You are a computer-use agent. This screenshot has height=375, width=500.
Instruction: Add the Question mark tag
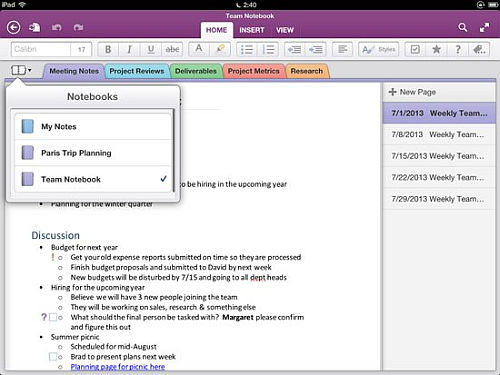click(458, 49)
